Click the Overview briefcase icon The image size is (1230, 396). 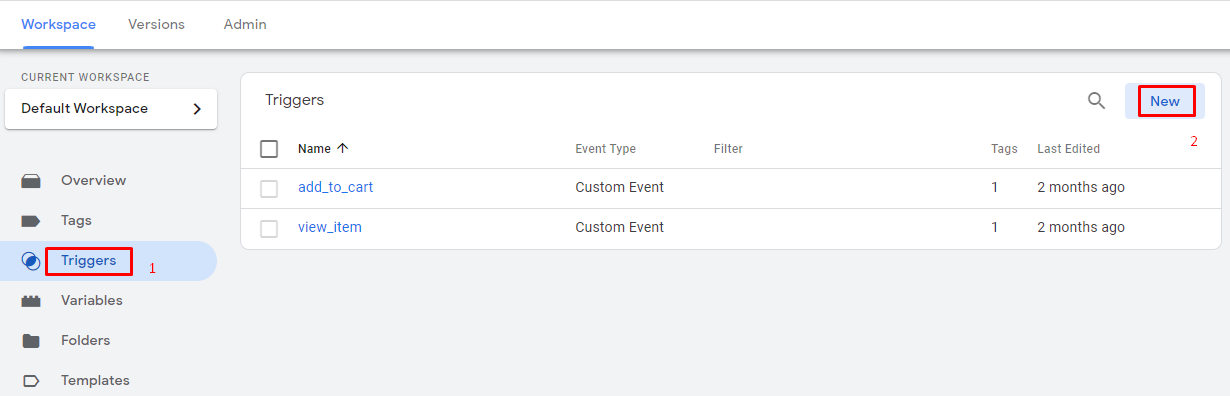31,181
